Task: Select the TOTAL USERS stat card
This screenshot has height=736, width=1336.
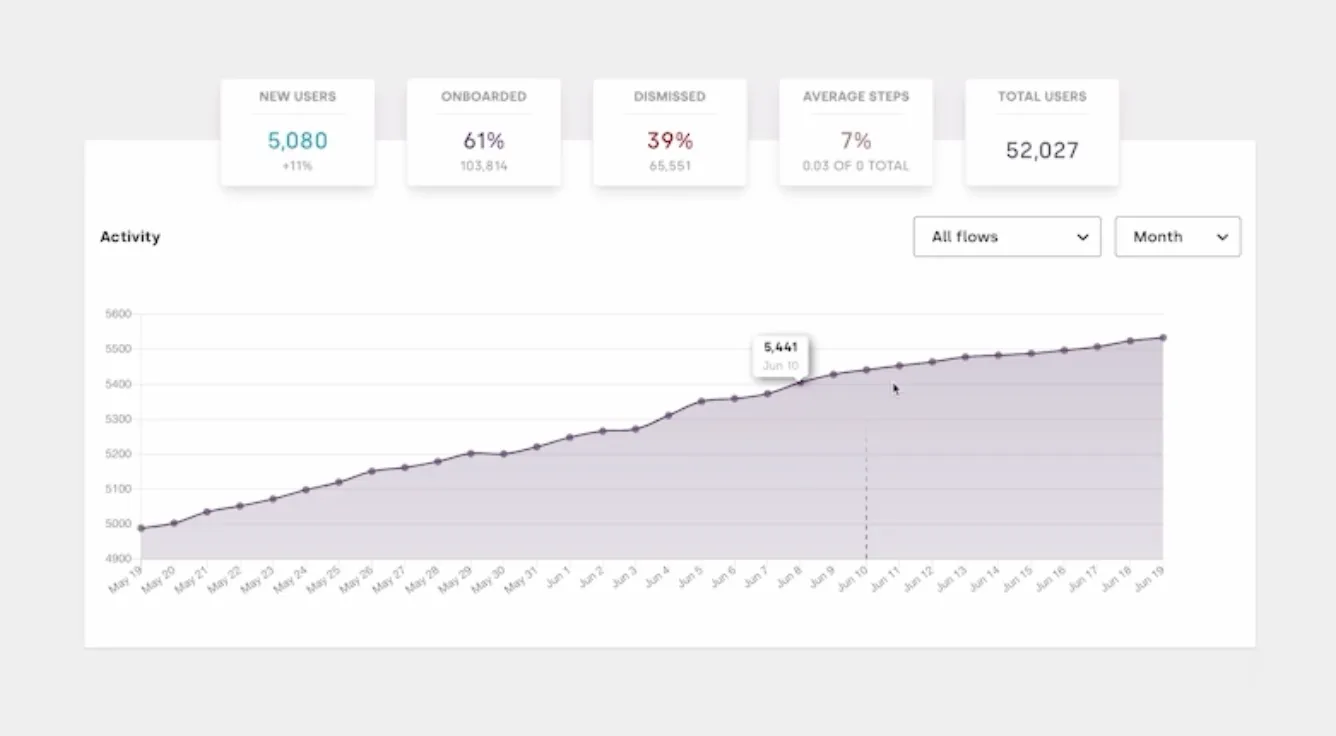Action: coord(1042,131)
